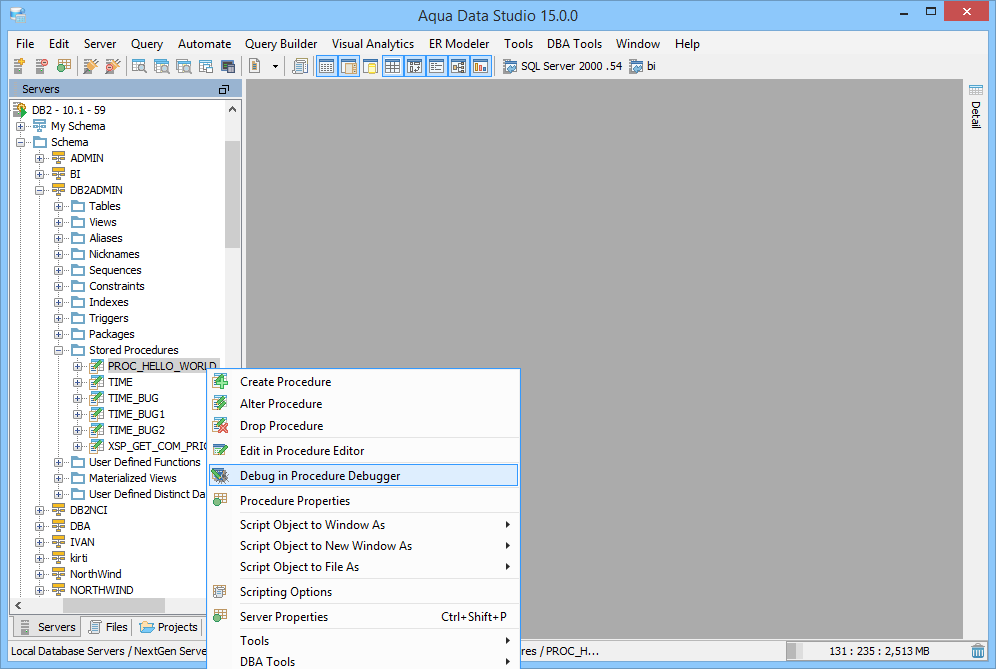Image resolution: width=996 pixels, height=669 pixels.
Task: Select Edit in Procedure Editor
Action: [x=364, y=451]
